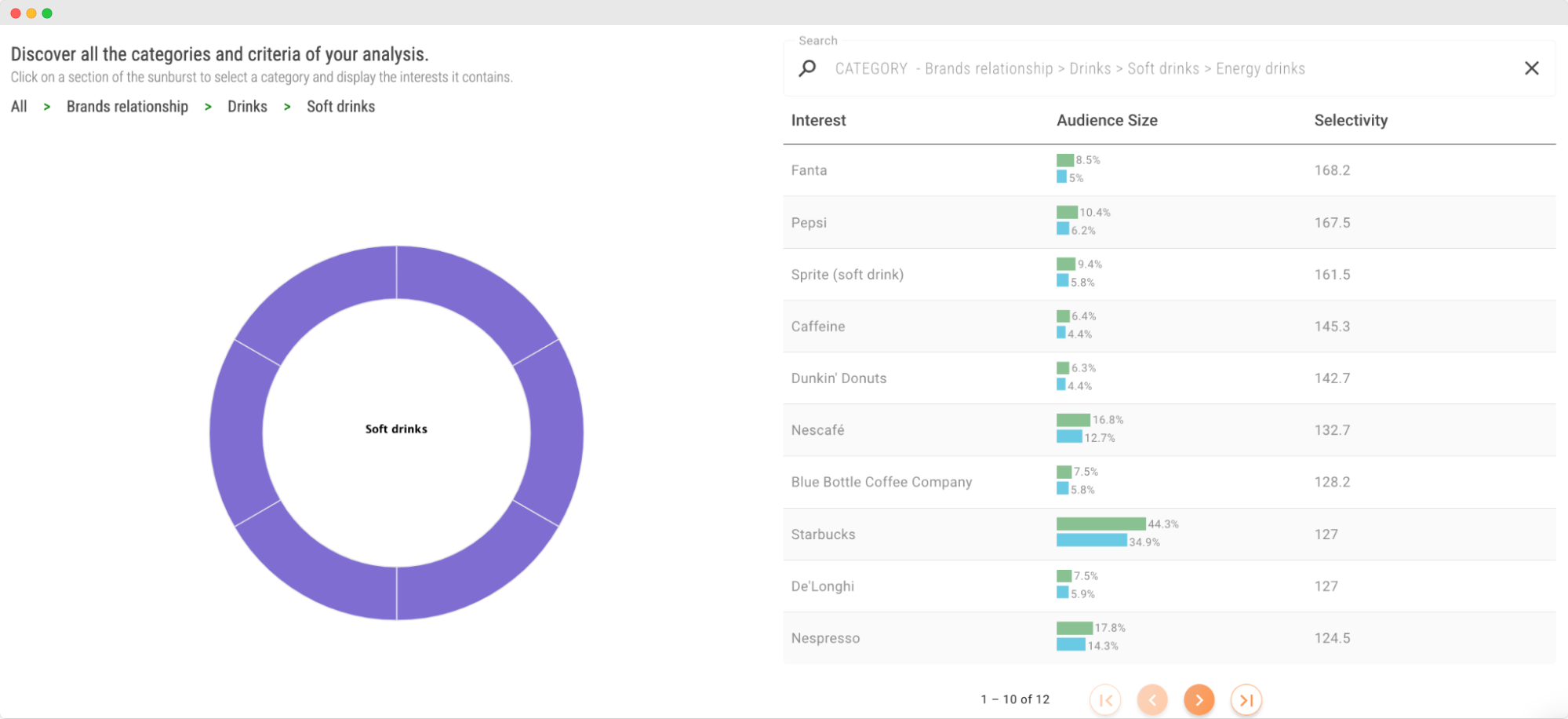Screen dimensions: 1568x719
Task: Click Nespresso 17.8% green audience bar
Action: [1074, 628]
